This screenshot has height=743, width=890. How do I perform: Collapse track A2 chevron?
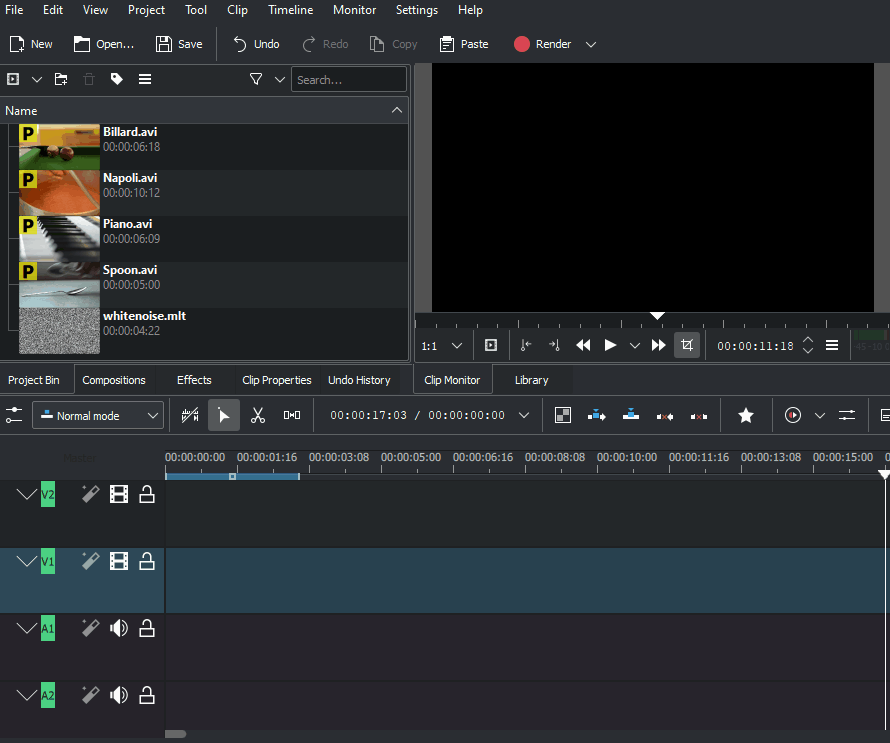[26, 695]
